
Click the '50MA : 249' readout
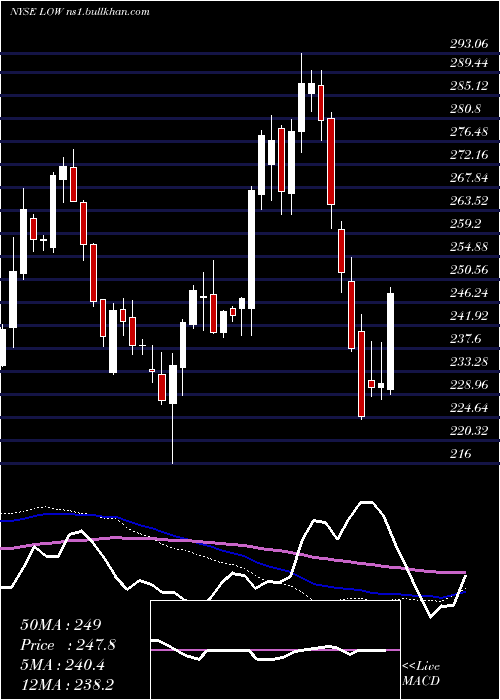tap(61, 625)
